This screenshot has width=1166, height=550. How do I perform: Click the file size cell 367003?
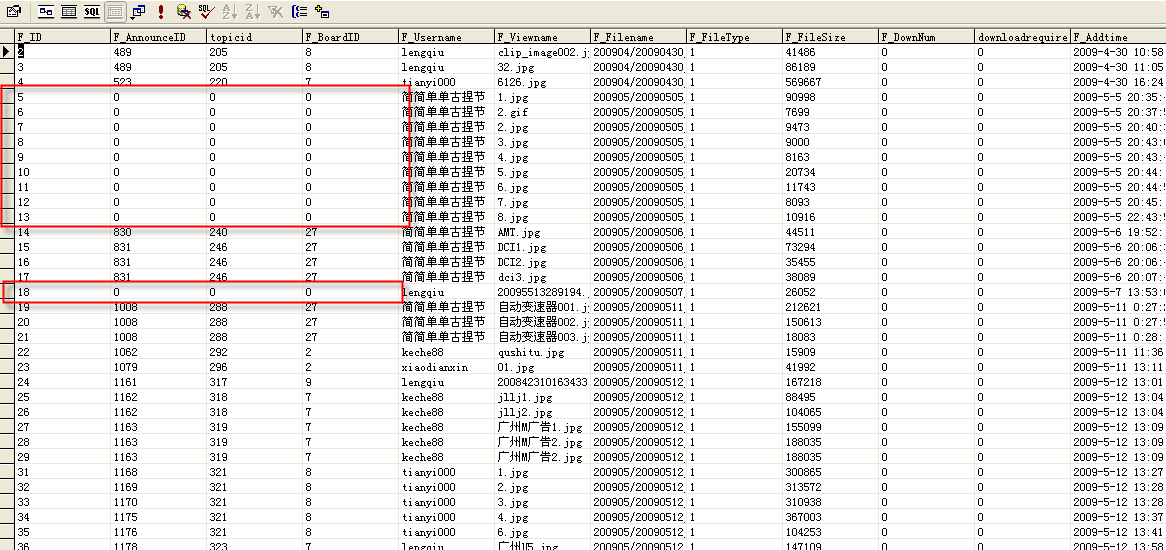pos(830,517)
